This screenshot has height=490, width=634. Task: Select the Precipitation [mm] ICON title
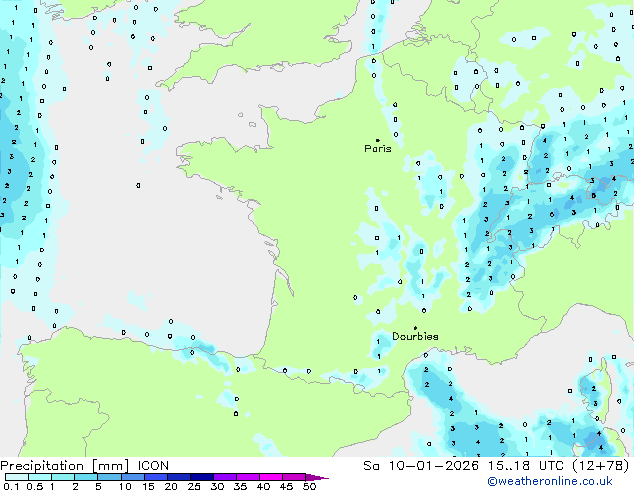(x=85, y=466)
